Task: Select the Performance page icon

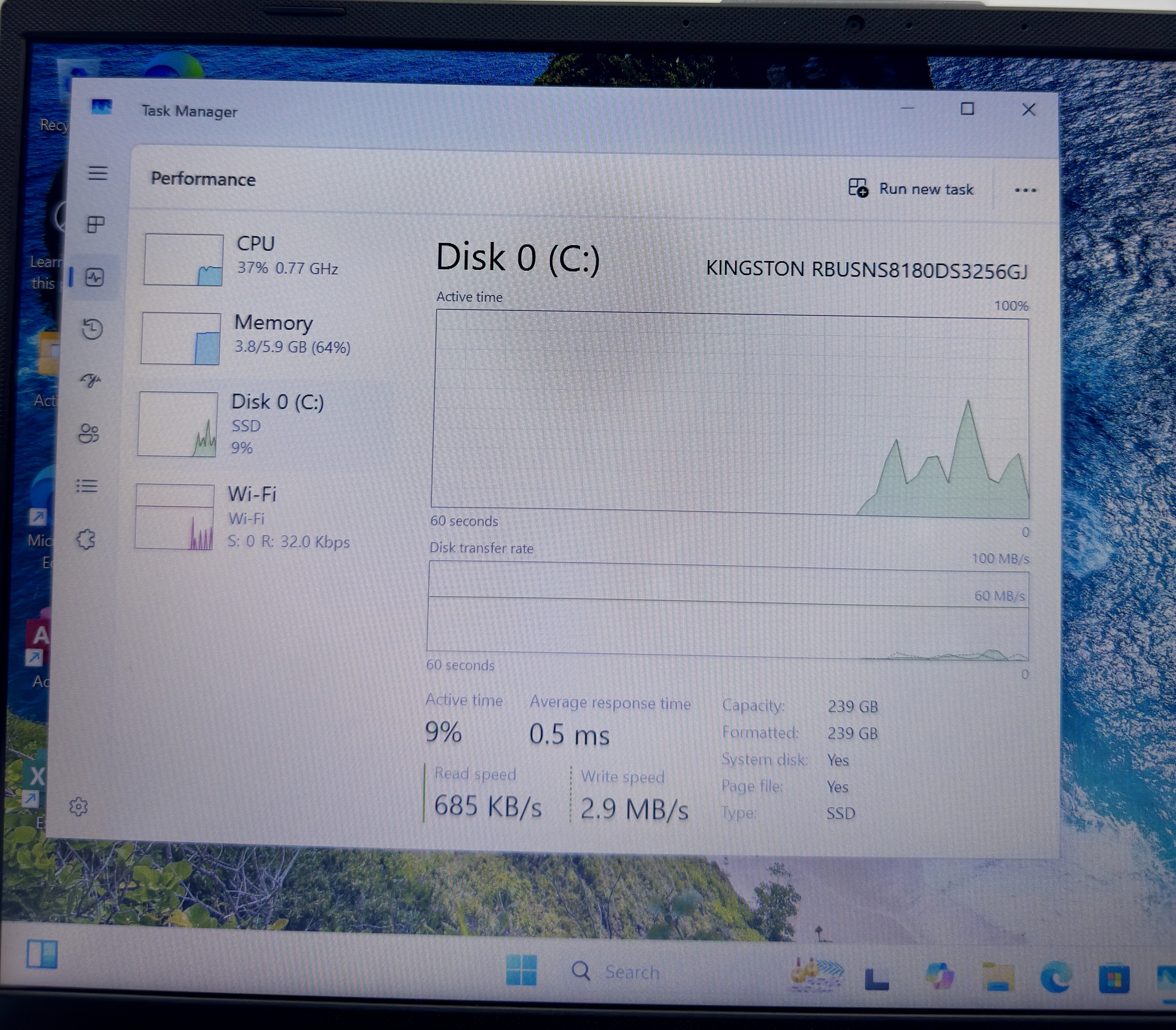Action: tap(94, 278)
